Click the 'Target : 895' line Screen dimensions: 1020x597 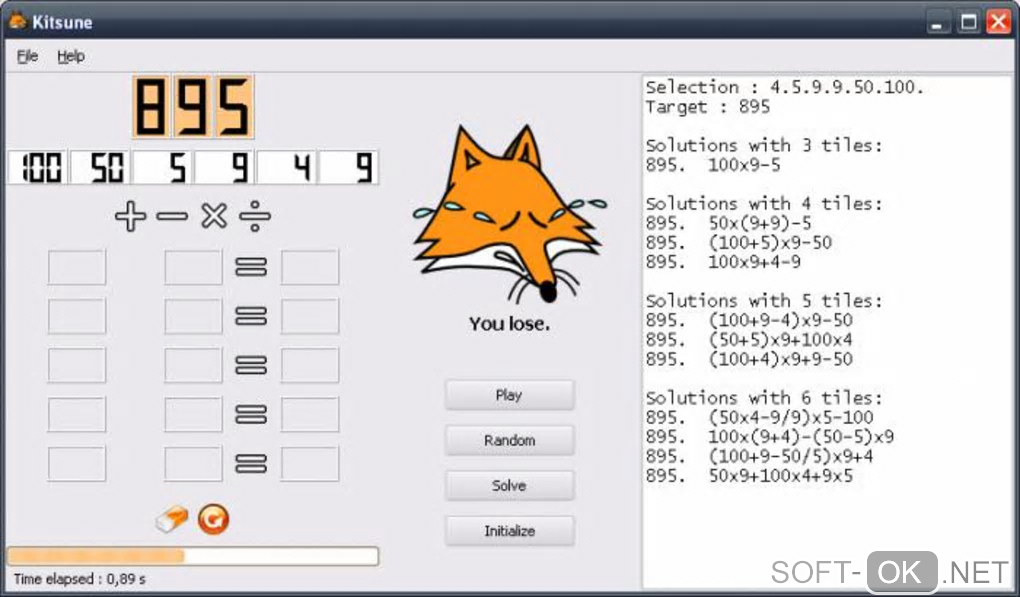(x=708, y=107)
